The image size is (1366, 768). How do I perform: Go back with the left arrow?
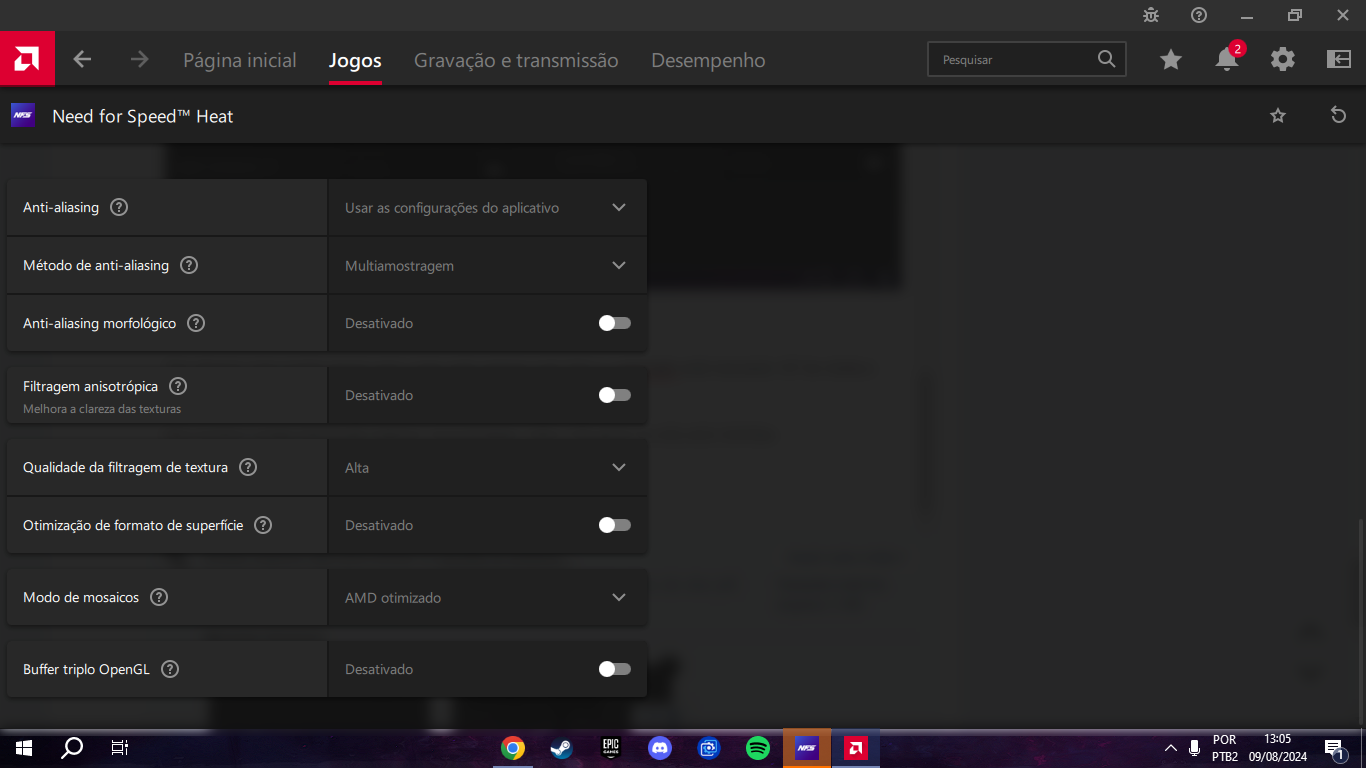pos(82,60)
